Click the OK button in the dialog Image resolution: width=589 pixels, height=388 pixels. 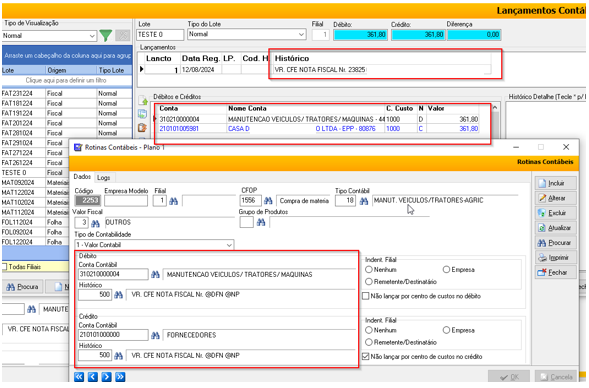pyautogui.click(x=509, y=377)
